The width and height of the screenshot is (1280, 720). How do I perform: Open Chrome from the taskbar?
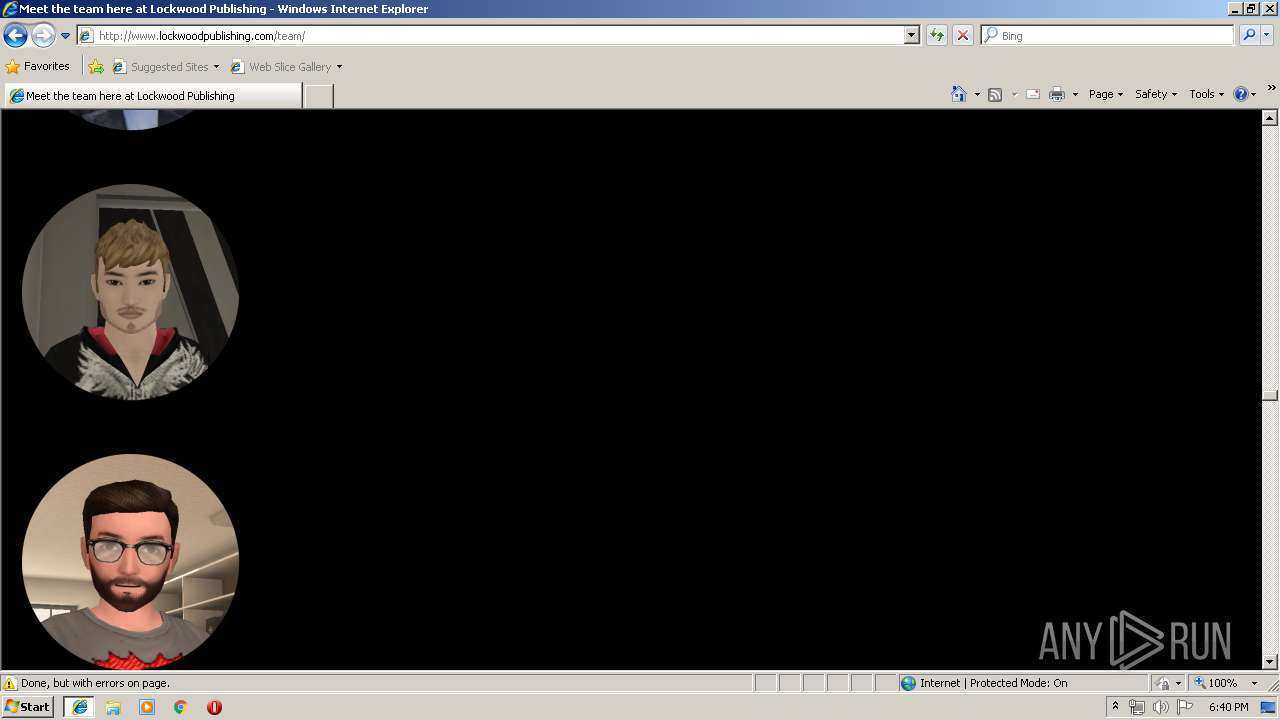pyautogui.click(x=181, y=707)
